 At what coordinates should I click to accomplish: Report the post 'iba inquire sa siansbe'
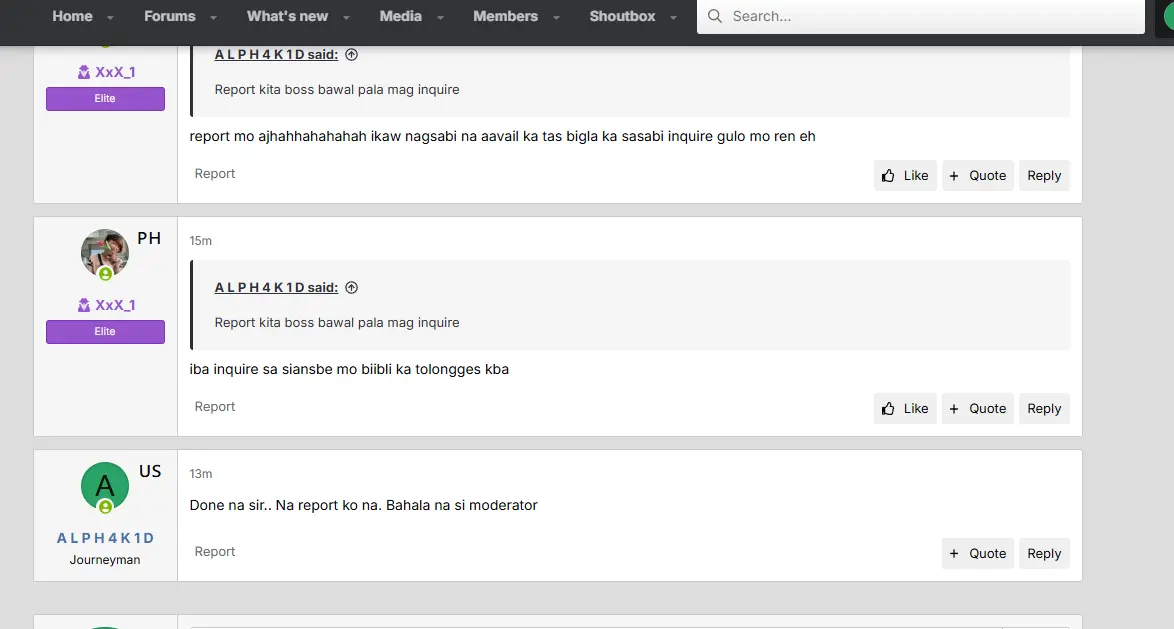tap(215, 407)
